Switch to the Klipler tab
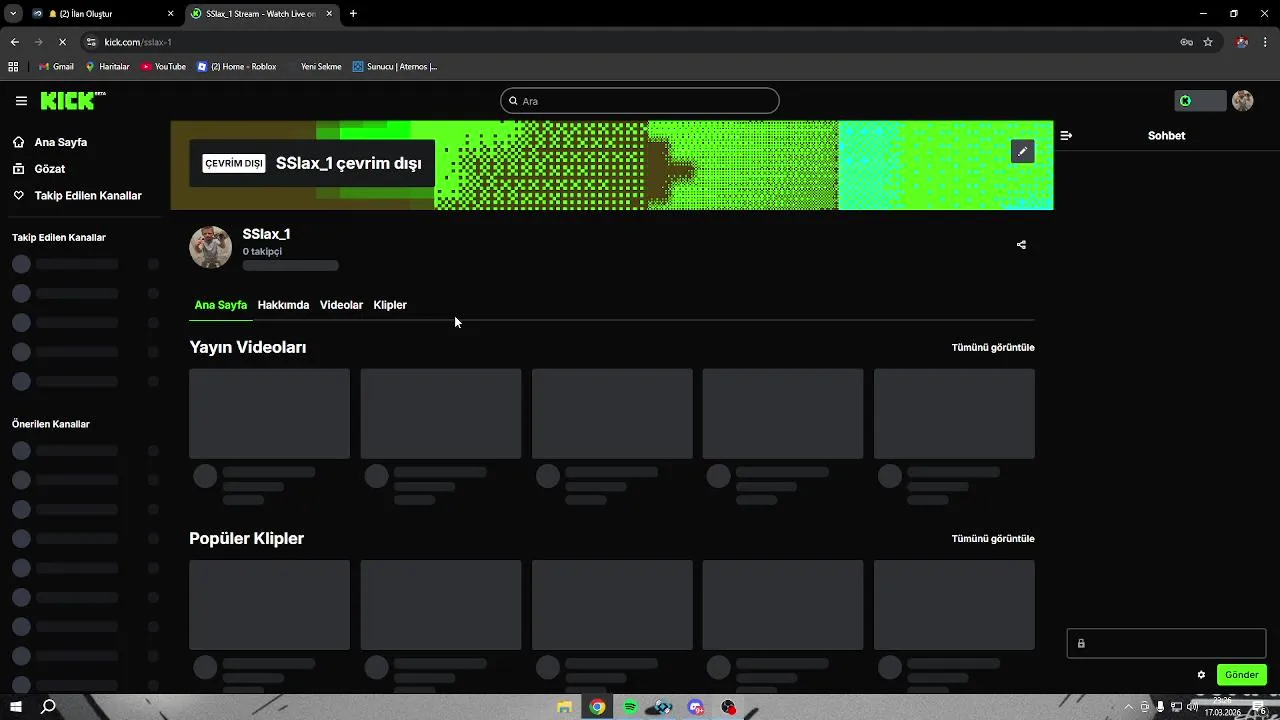This screenshot has width=1280, height=720. [x=390, y=305]
